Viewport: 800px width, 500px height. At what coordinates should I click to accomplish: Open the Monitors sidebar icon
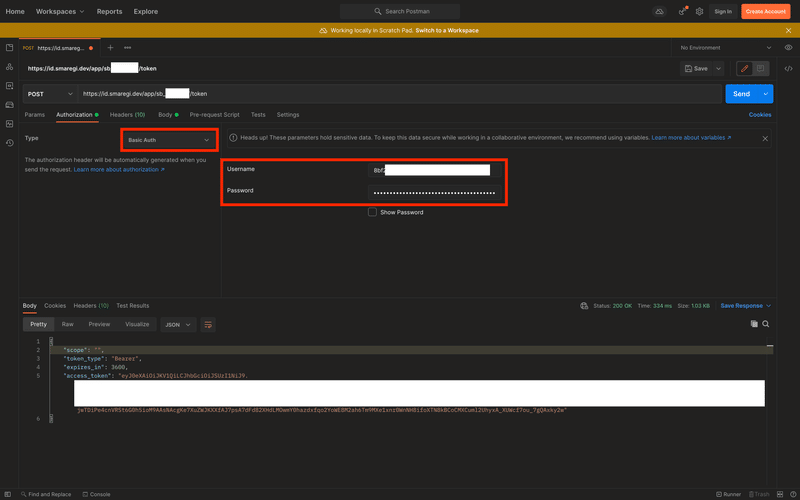point(9,124)
